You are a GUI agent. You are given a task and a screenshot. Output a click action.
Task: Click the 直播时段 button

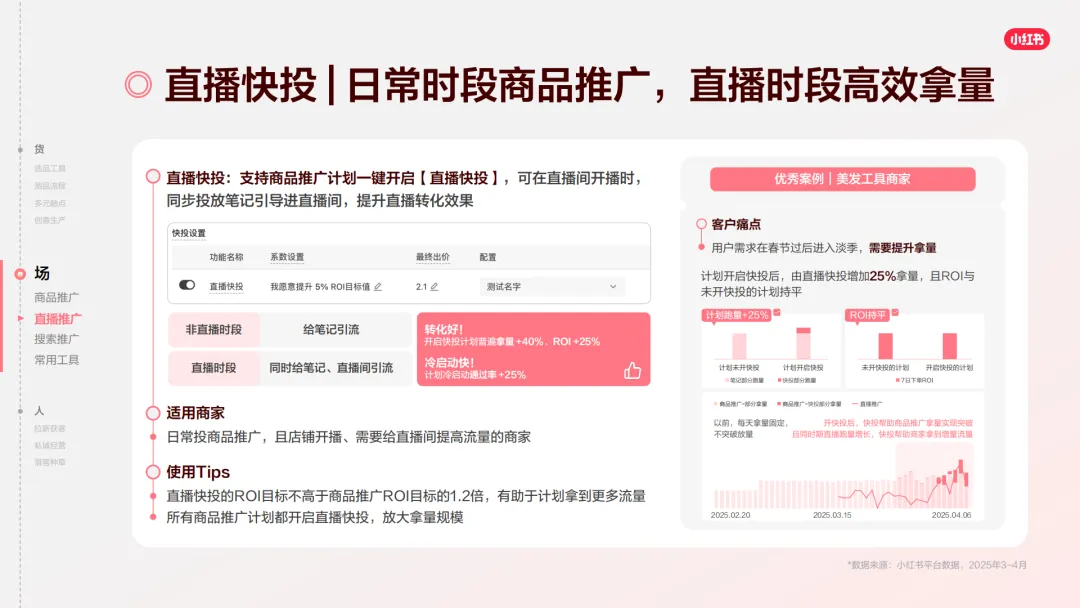(x=216, y=368)
